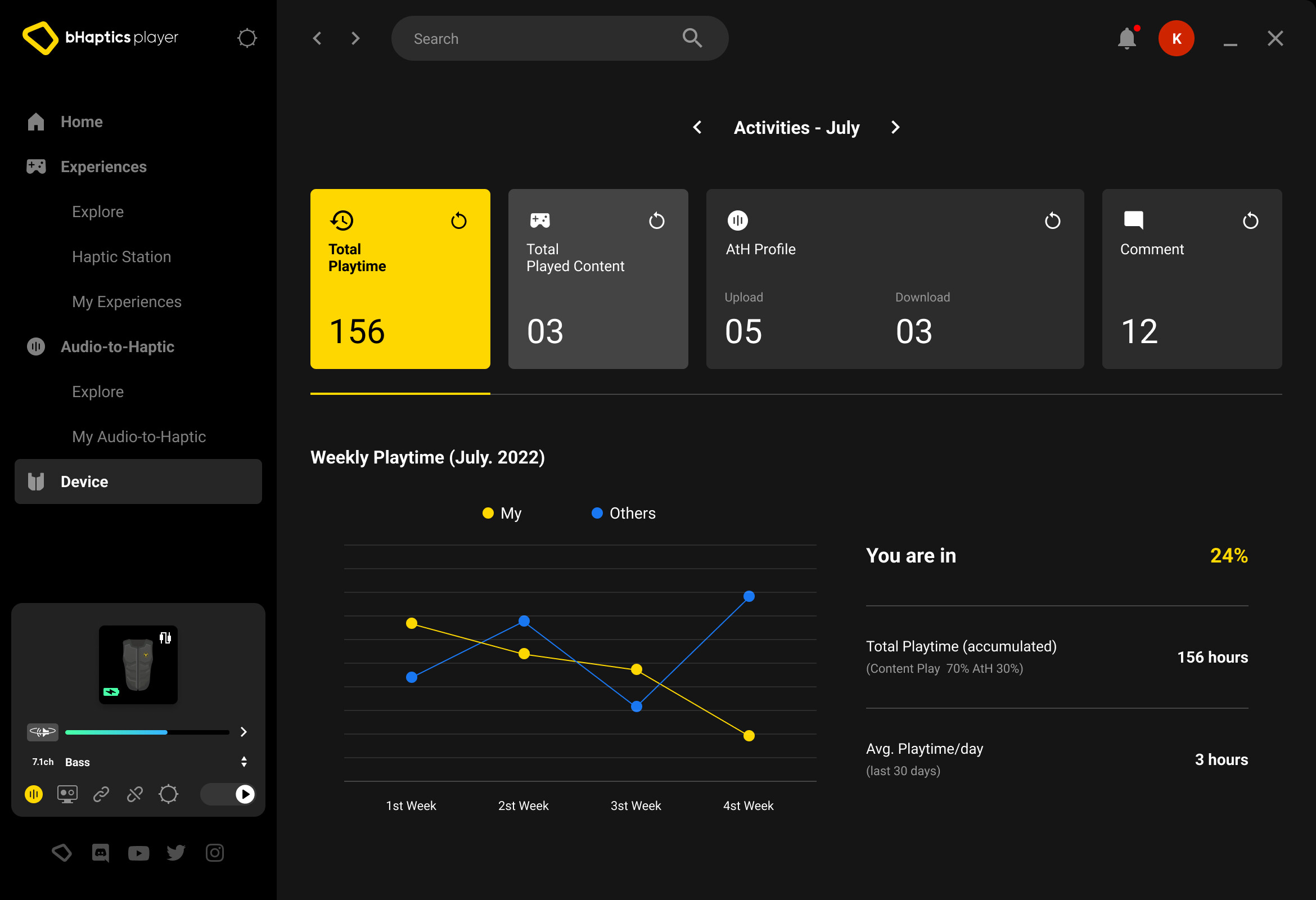Toggle the yellow audio-to-haptic mode button
The height and width of the screenshot is (900, 1316).
34,794
